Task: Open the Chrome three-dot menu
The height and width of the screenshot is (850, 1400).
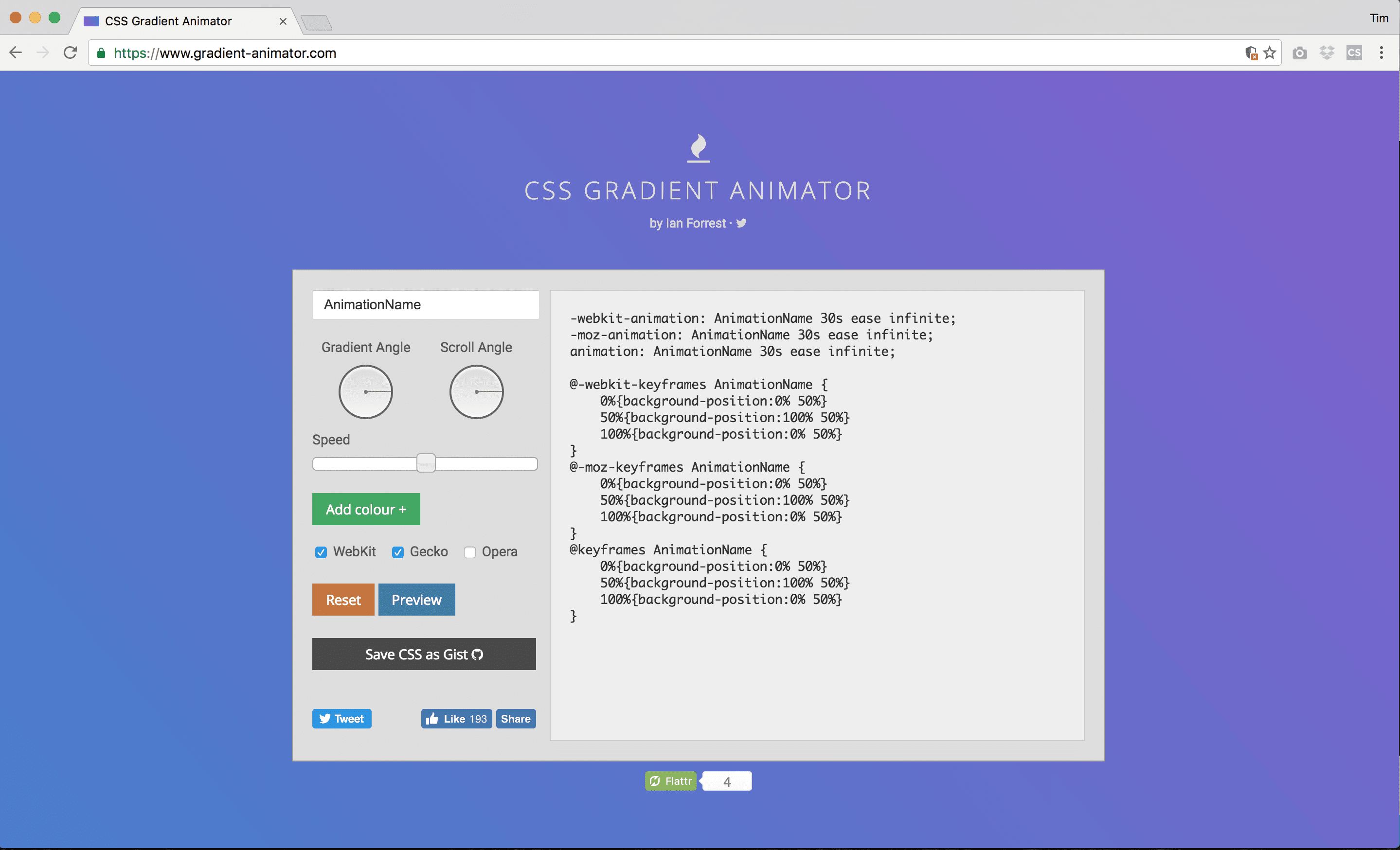Action: tap(1382, 52)
